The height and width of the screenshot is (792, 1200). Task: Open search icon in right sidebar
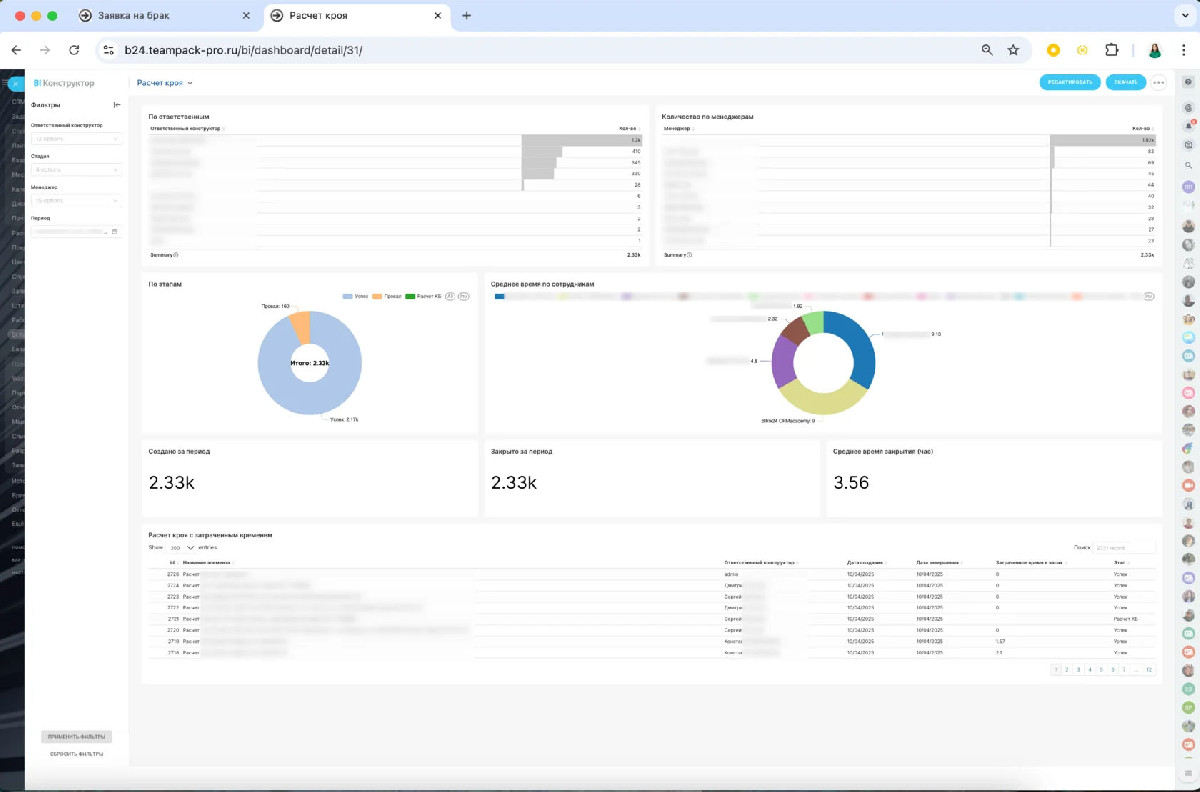pyautogui.click(x=1188, y=165)
